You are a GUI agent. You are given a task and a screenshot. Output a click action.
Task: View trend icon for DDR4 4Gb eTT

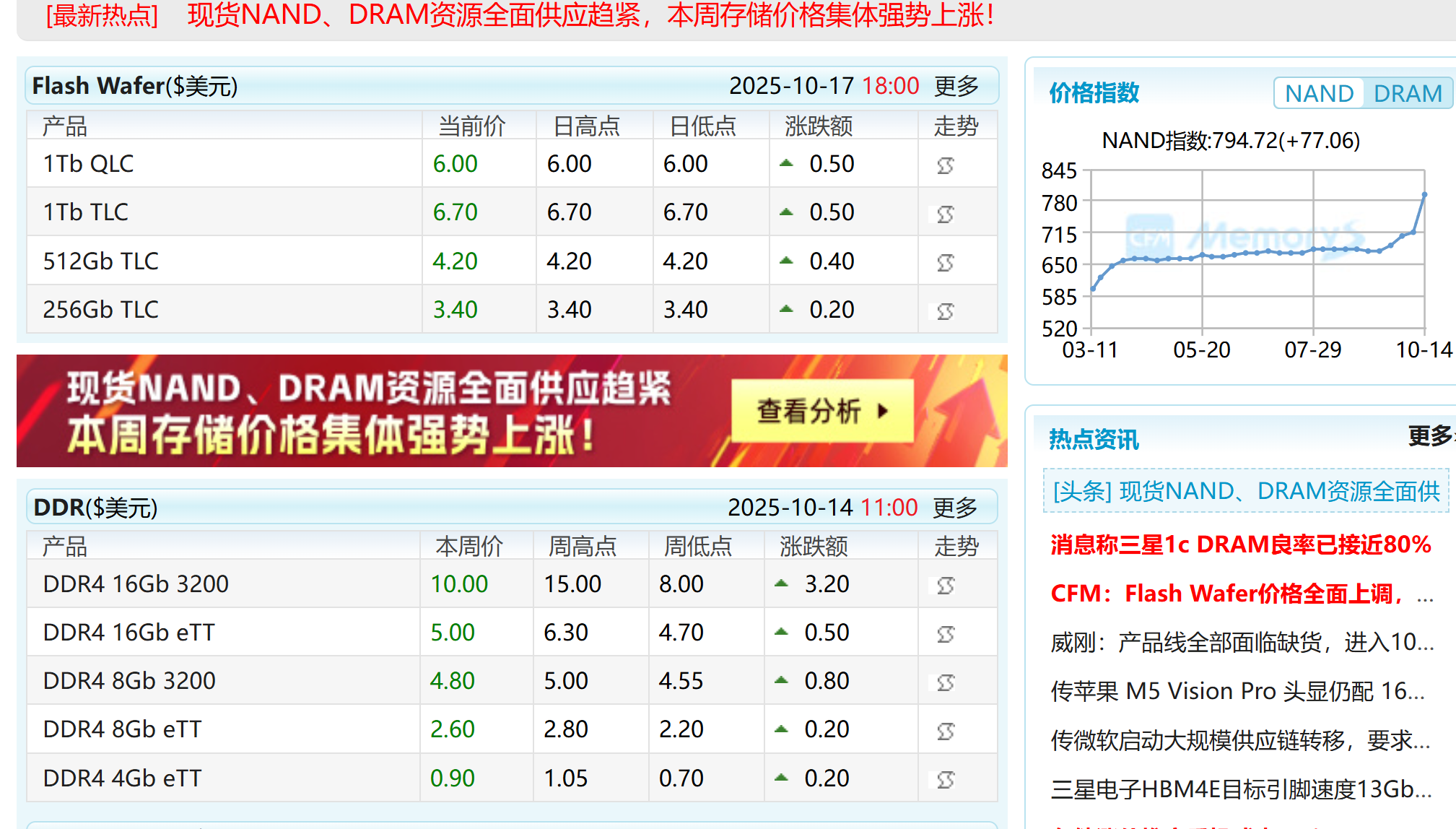click(x=945, y=779)
